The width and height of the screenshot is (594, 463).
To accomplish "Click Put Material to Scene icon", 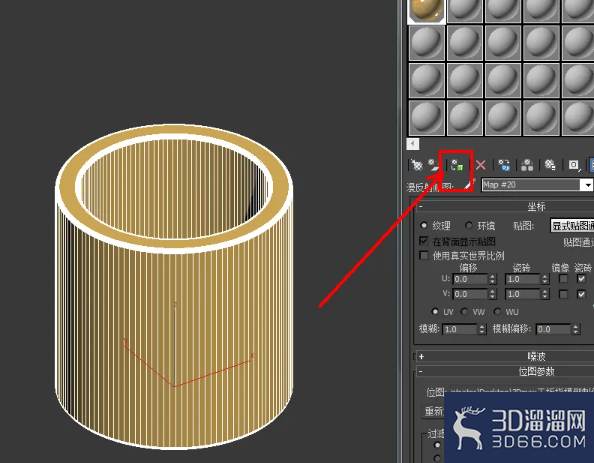I will tap(434, 165).
